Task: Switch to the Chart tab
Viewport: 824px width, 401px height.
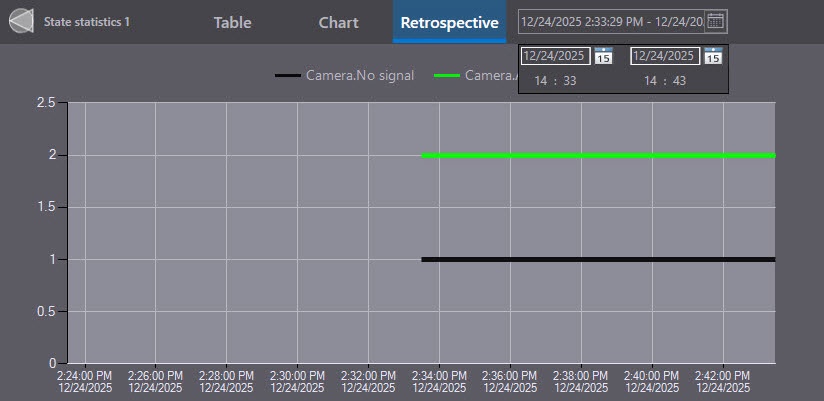Action: coord(338,22)
